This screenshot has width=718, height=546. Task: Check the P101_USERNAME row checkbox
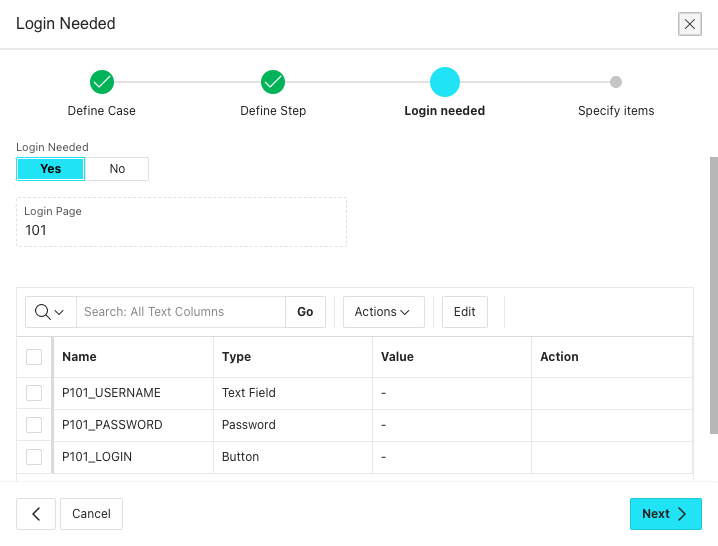pos(34,393)
